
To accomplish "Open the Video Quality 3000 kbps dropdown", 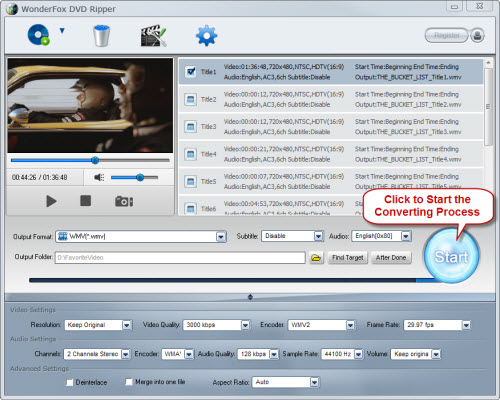I will point(245,325).
